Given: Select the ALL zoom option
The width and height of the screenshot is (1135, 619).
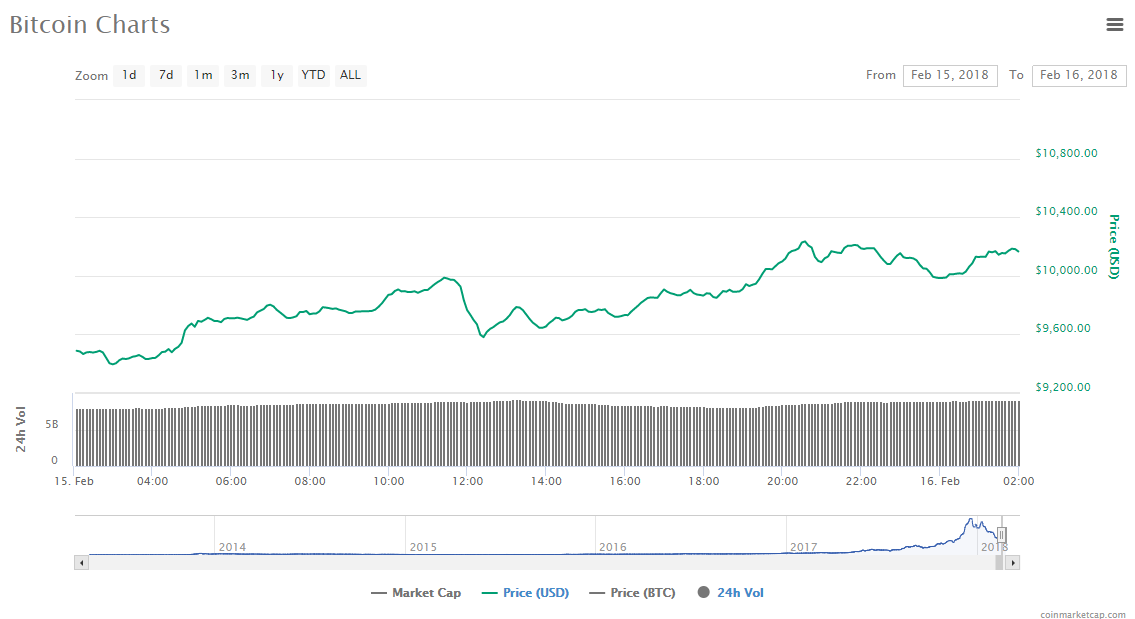Looking at the screenshot, I should click(x=350, y=75).
